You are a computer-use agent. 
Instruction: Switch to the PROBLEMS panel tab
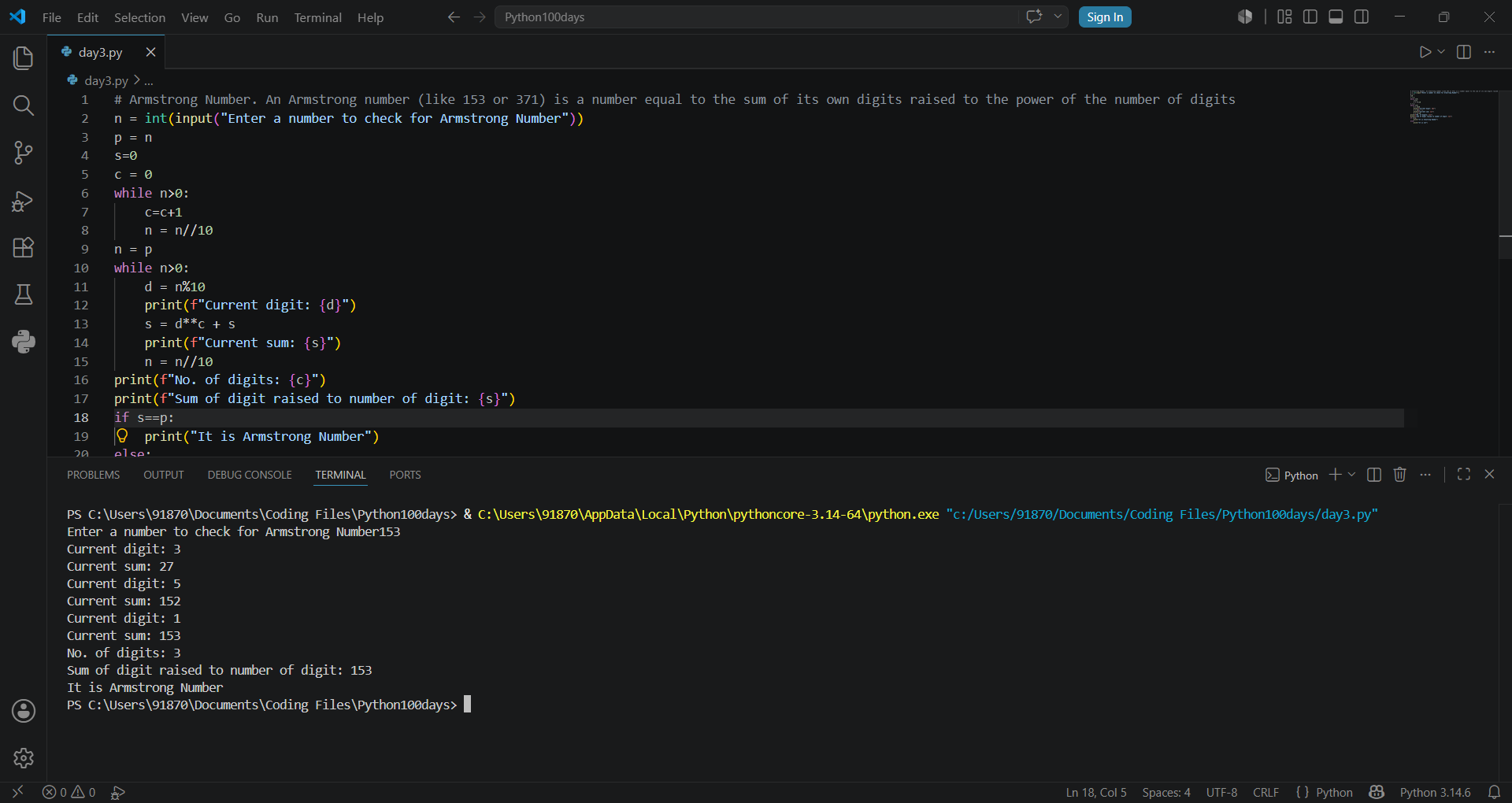(x=93, y=475)
